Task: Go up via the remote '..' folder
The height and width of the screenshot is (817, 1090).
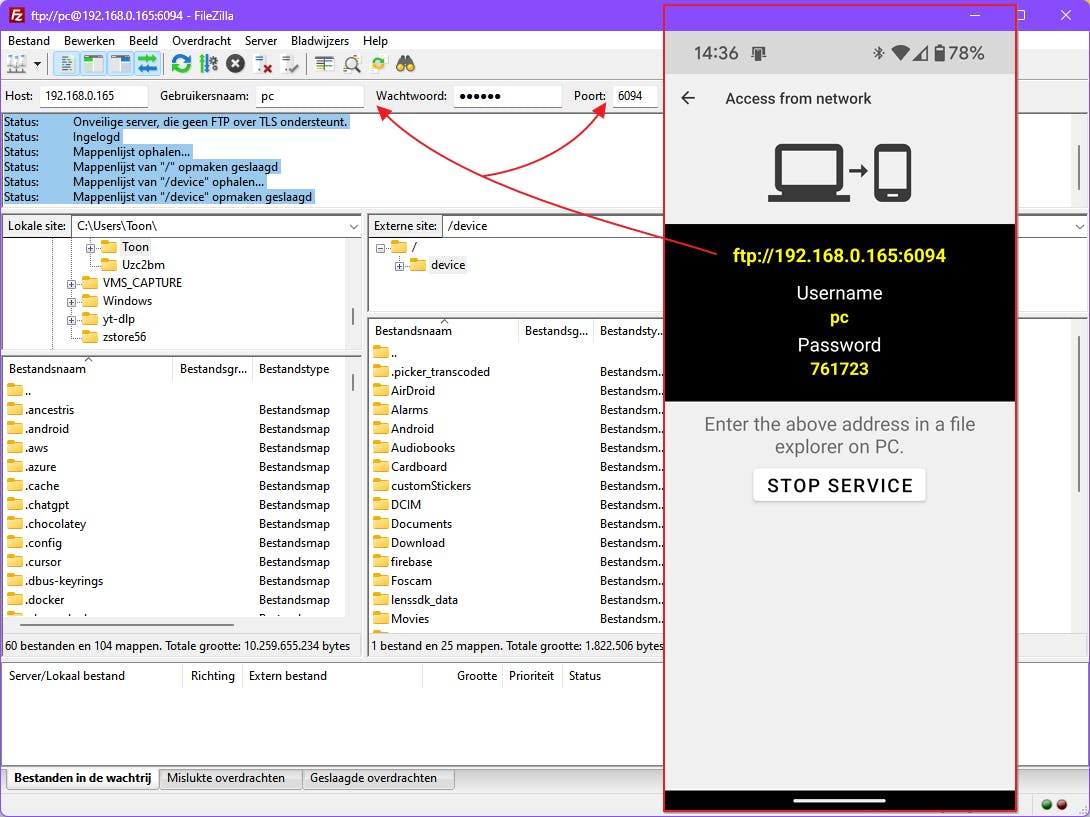Action: pyautogui.click(x=386, y=353)
